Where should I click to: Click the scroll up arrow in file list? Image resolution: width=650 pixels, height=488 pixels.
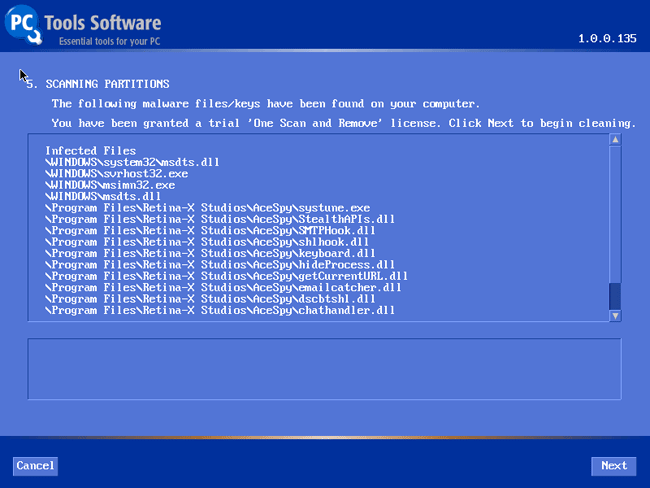pos(615,140)
